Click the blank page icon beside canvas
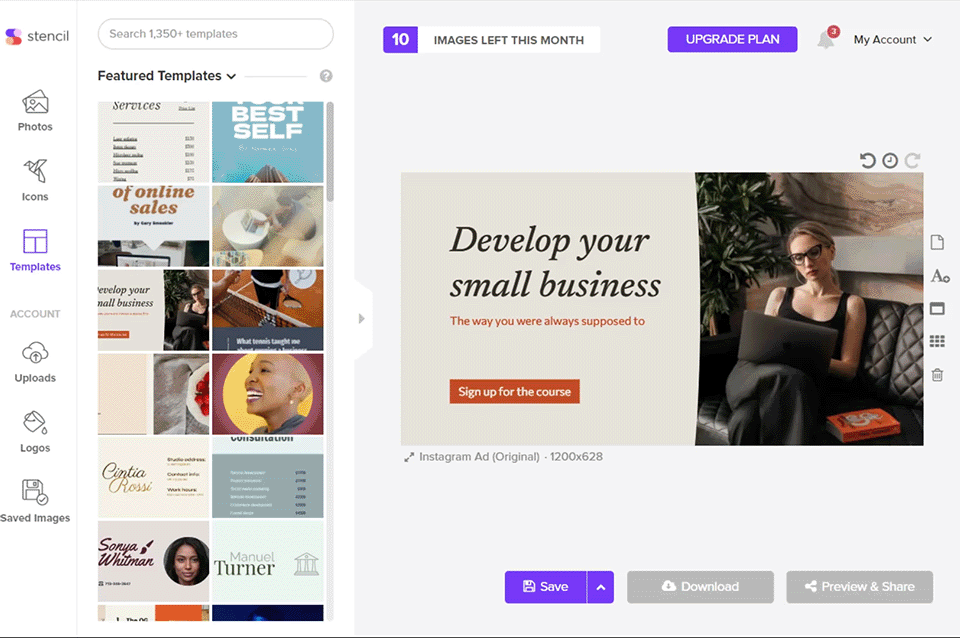960x638 pixels. (937, 242)
